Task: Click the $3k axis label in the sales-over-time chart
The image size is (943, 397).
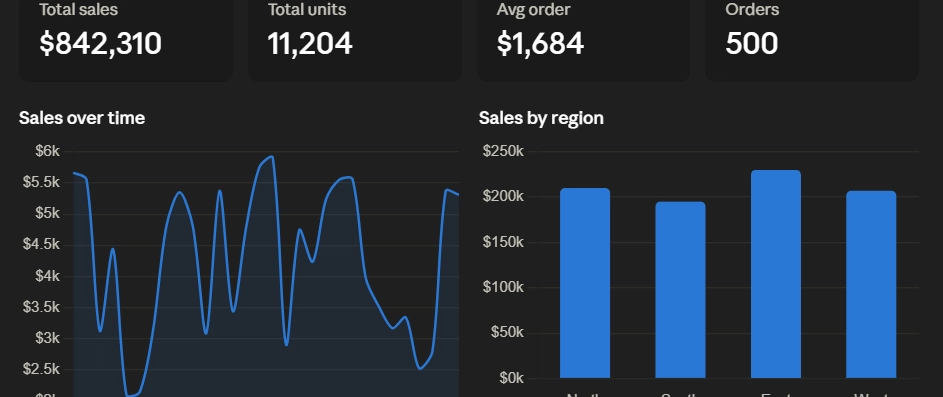Action: click(48, 338)
